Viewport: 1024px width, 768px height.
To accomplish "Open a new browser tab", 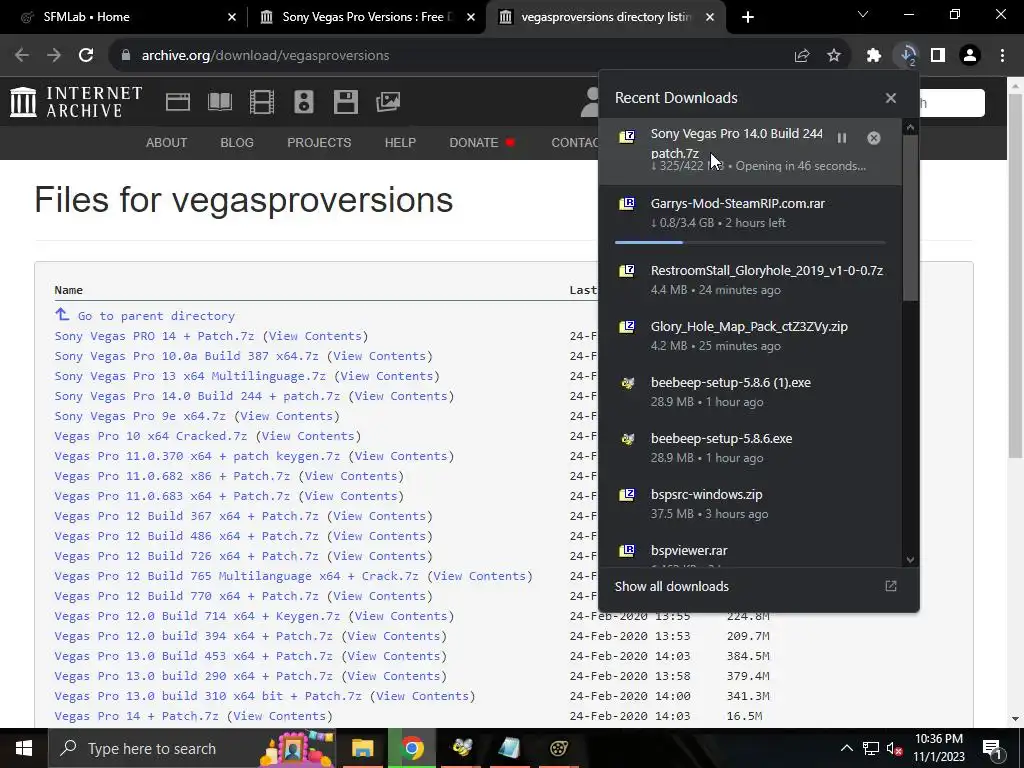I will (x=748, y=17).
